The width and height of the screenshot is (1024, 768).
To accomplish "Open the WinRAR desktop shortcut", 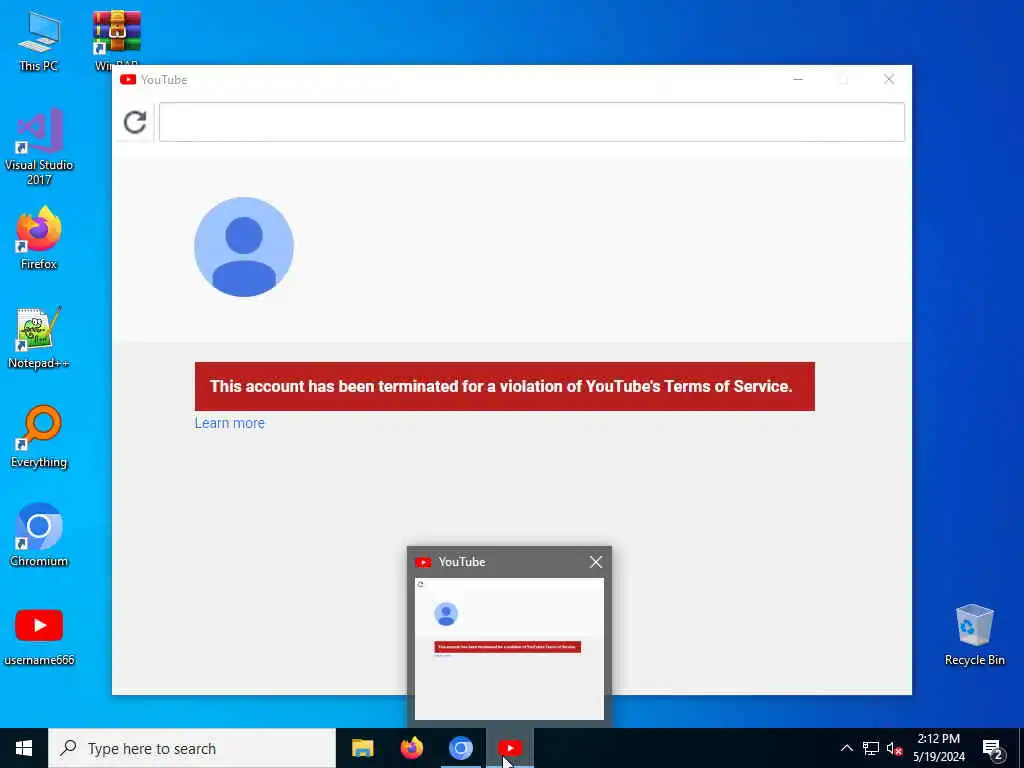I will coord(117,40).
